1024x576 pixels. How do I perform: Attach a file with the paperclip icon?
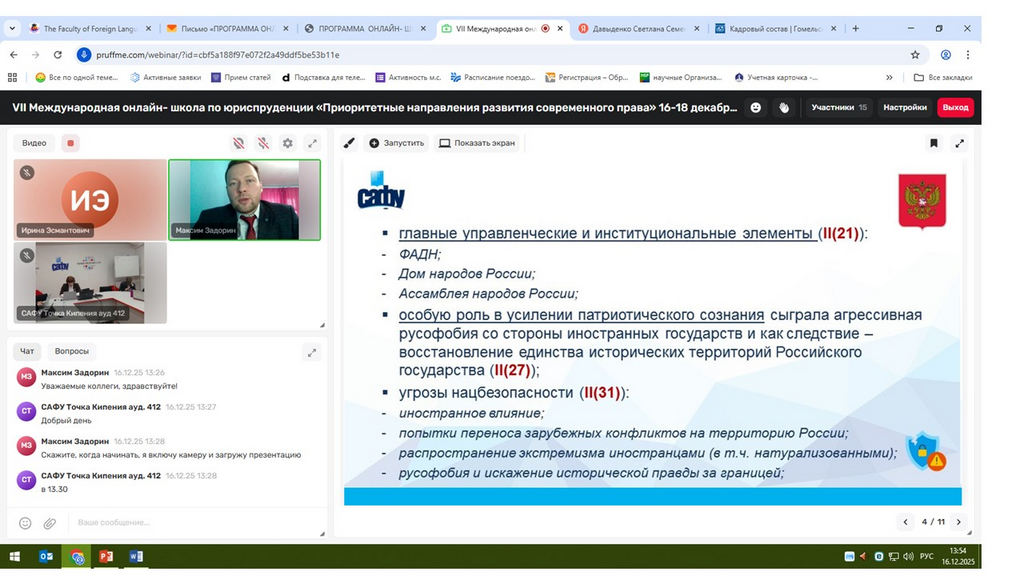click(x=50, y=522)
